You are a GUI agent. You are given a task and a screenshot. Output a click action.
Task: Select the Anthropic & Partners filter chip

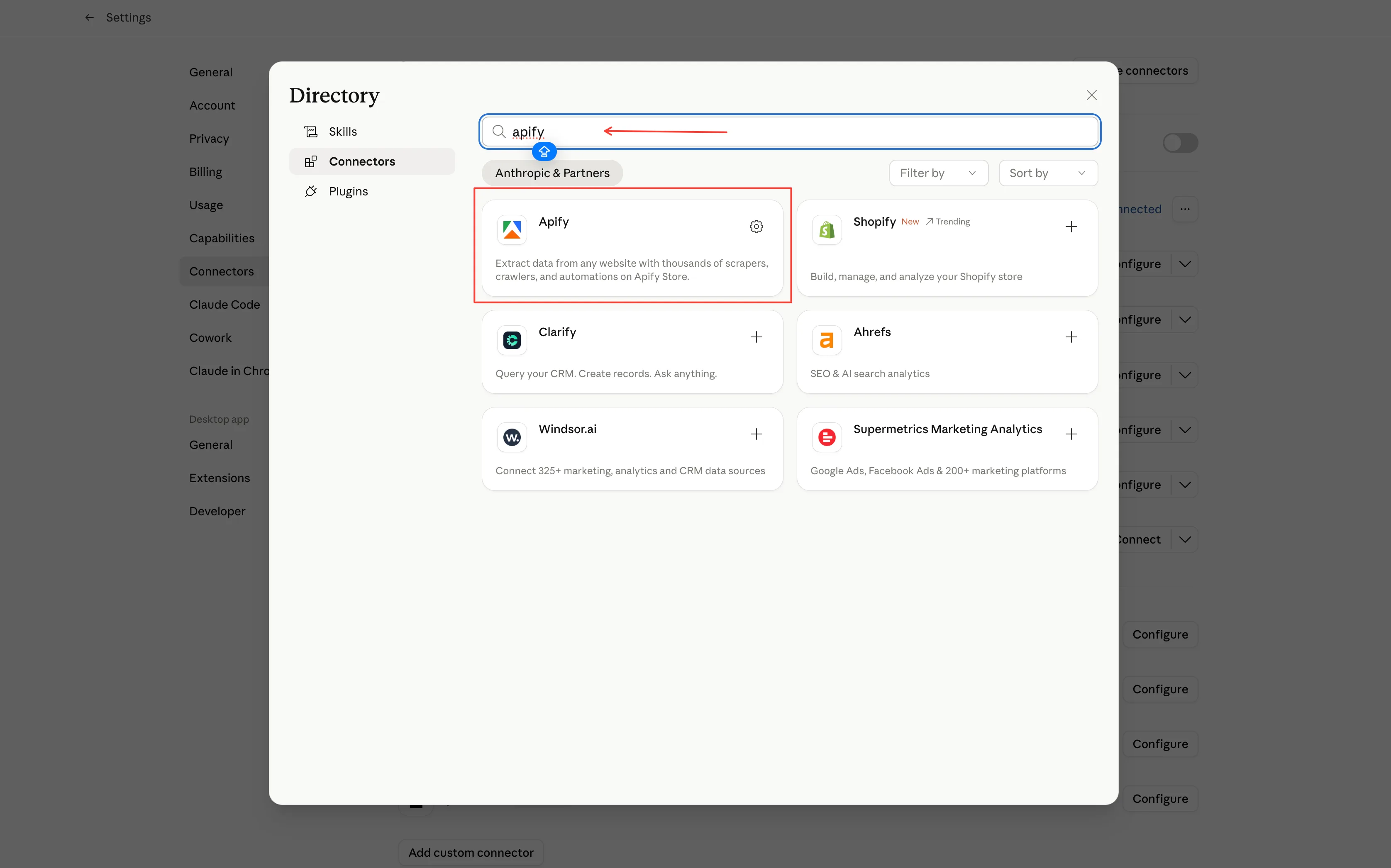[x=552, y=173]
